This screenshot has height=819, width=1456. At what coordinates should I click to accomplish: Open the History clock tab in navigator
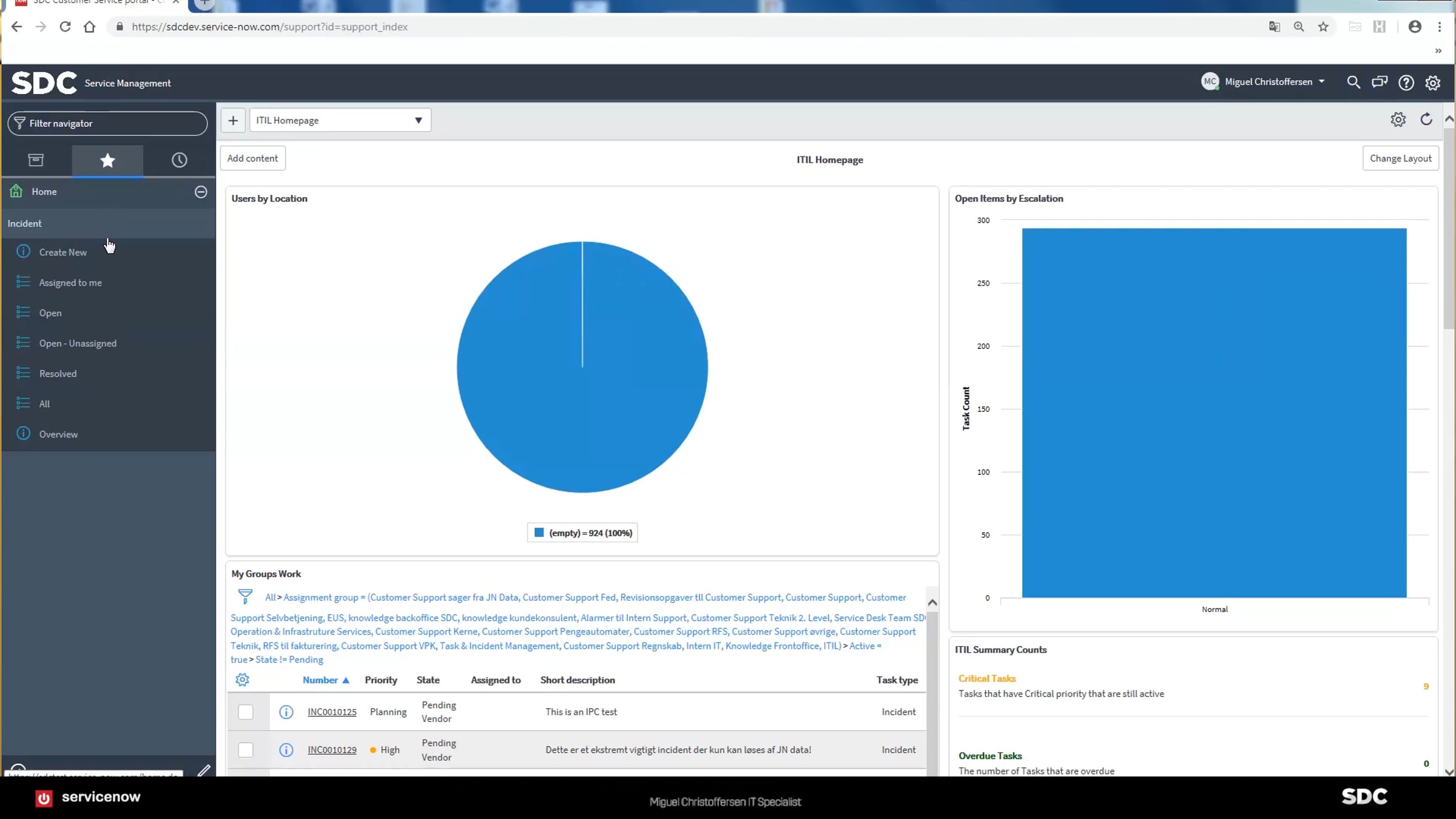click(179, 160)
